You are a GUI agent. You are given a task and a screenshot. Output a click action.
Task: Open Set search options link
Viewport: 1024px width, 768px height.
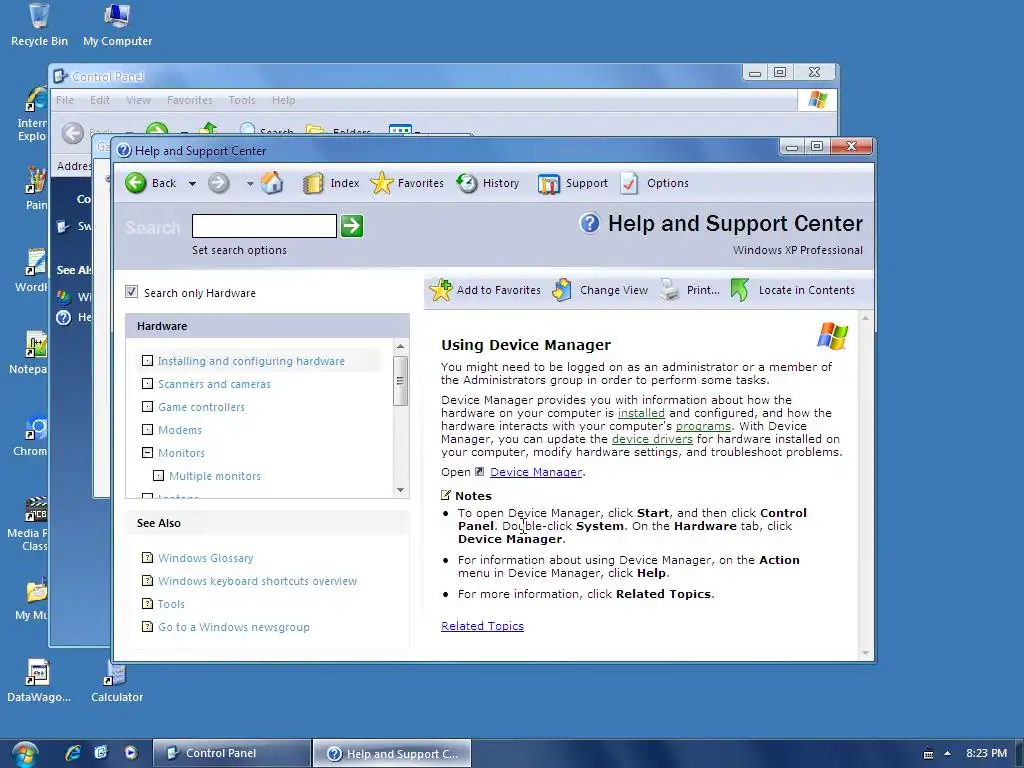pyautogui.click(x=239, y=250)
